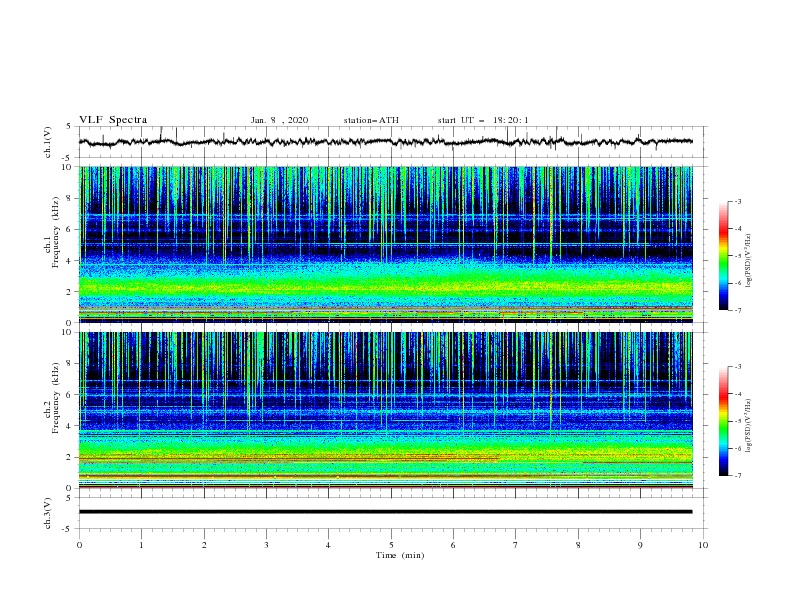Click the ch.1 frequency tick label "4"

click(70, 261)
